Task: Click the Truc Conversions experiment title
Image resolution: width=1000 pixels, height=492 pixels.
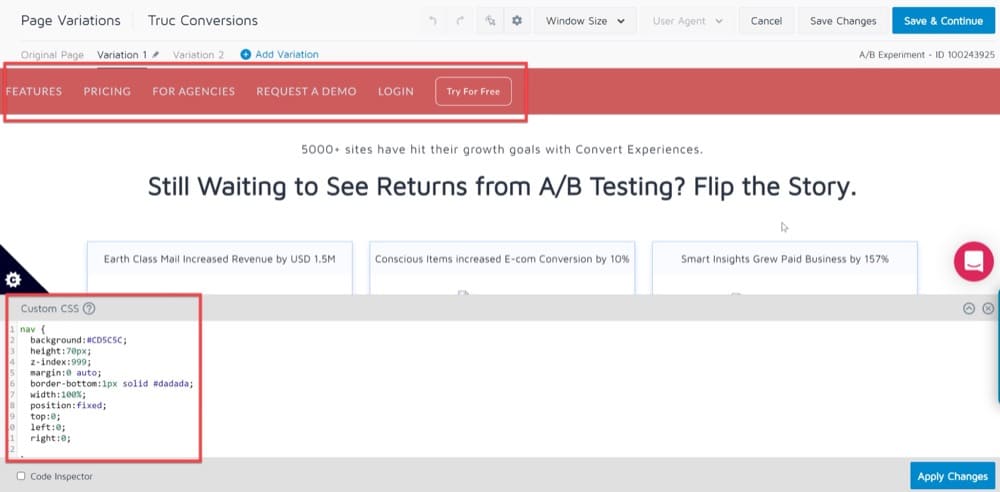Action: pos(203,20)
